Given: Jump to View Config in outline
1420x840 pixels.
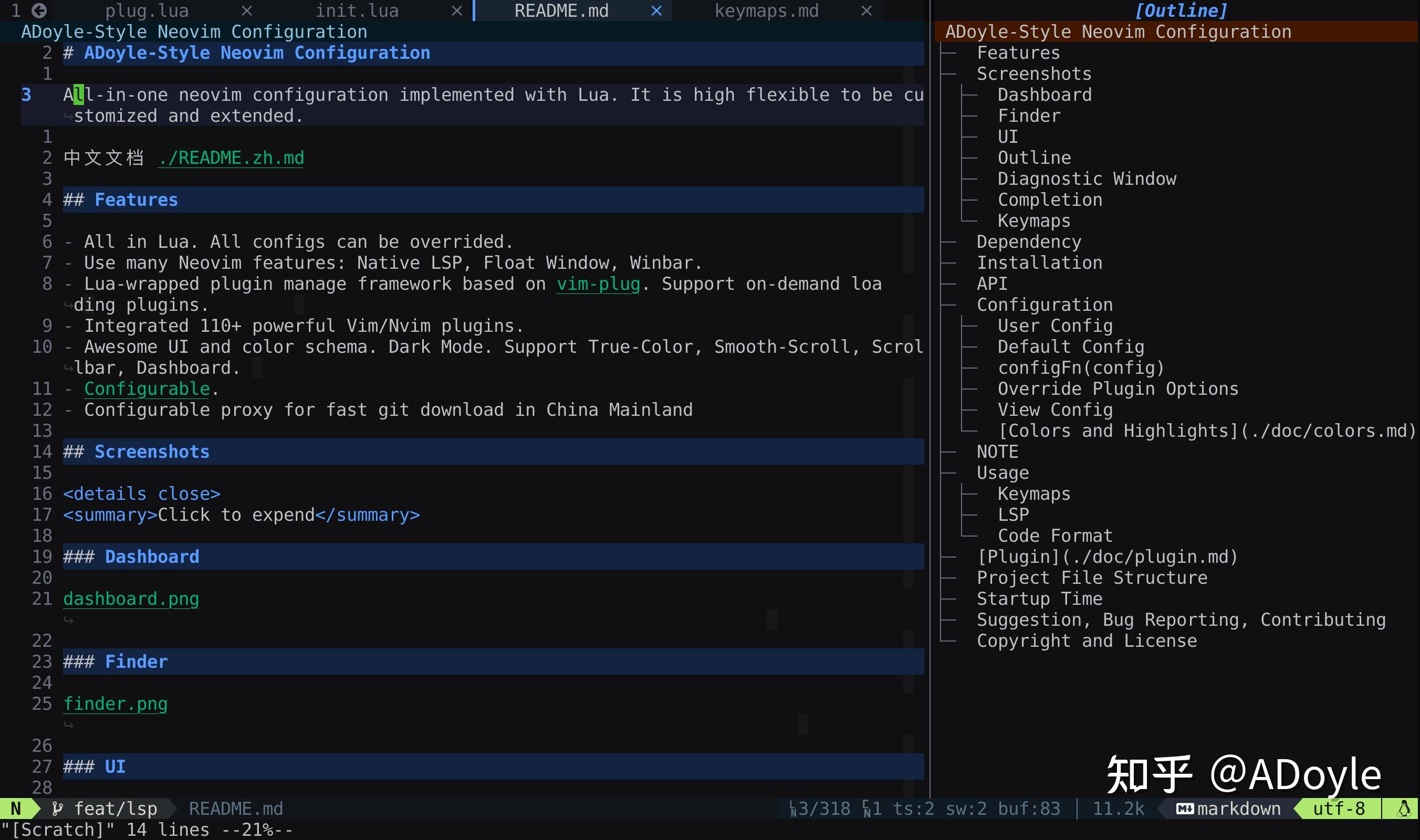Looking at the screenshot, I should 1055,410.
